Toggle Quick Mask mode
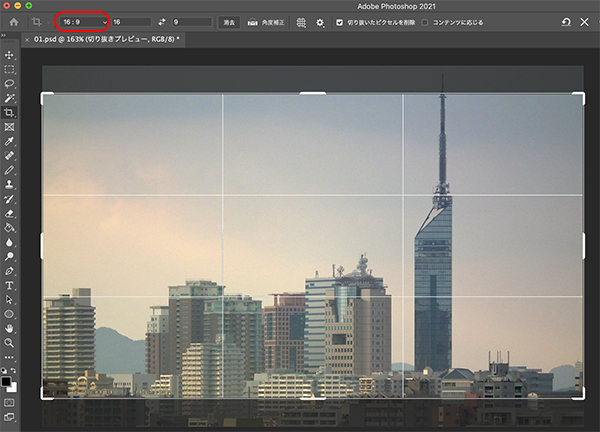Viewport: 600px width, 432px height. 10,402
